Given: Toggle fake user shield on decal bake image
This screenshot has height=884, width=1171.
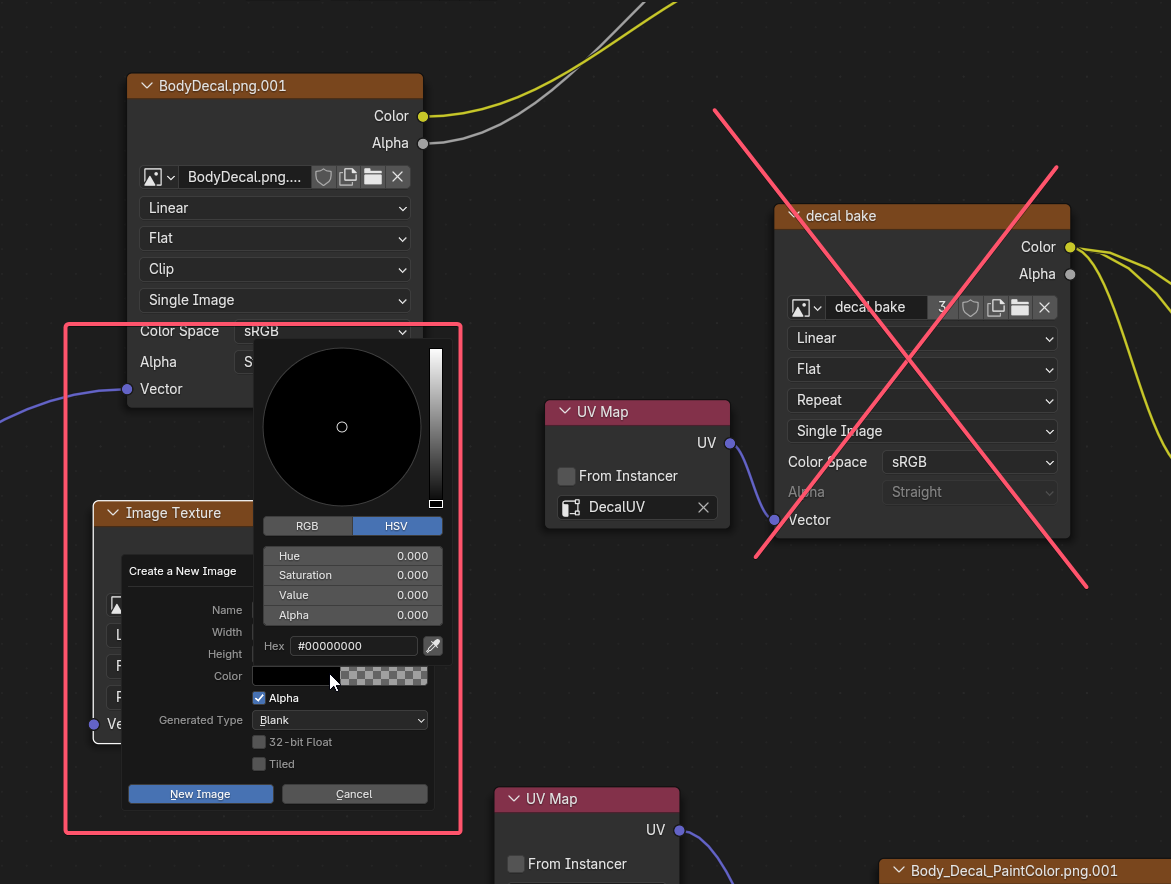Looking at the screenshot, I should (970, 308).
